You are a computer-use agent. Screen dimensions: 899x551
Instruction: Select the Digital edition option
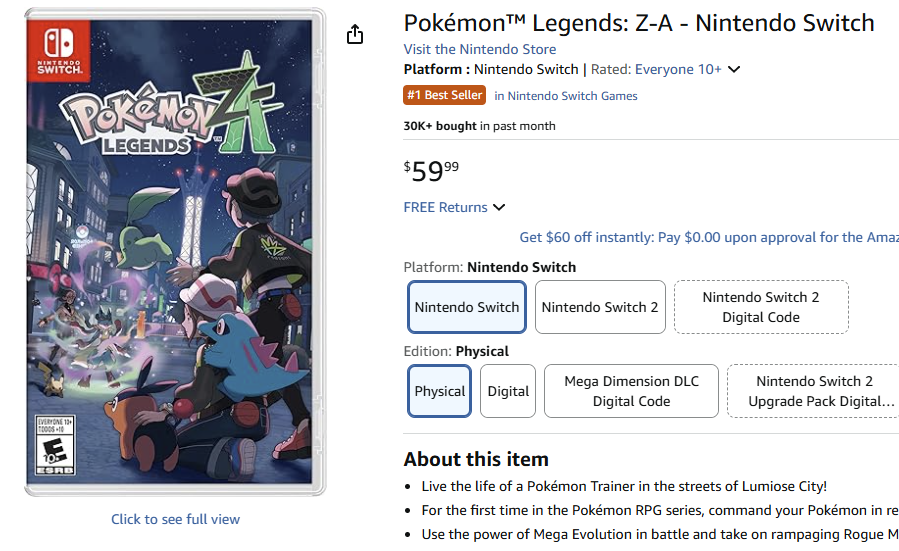click(508, 391)
